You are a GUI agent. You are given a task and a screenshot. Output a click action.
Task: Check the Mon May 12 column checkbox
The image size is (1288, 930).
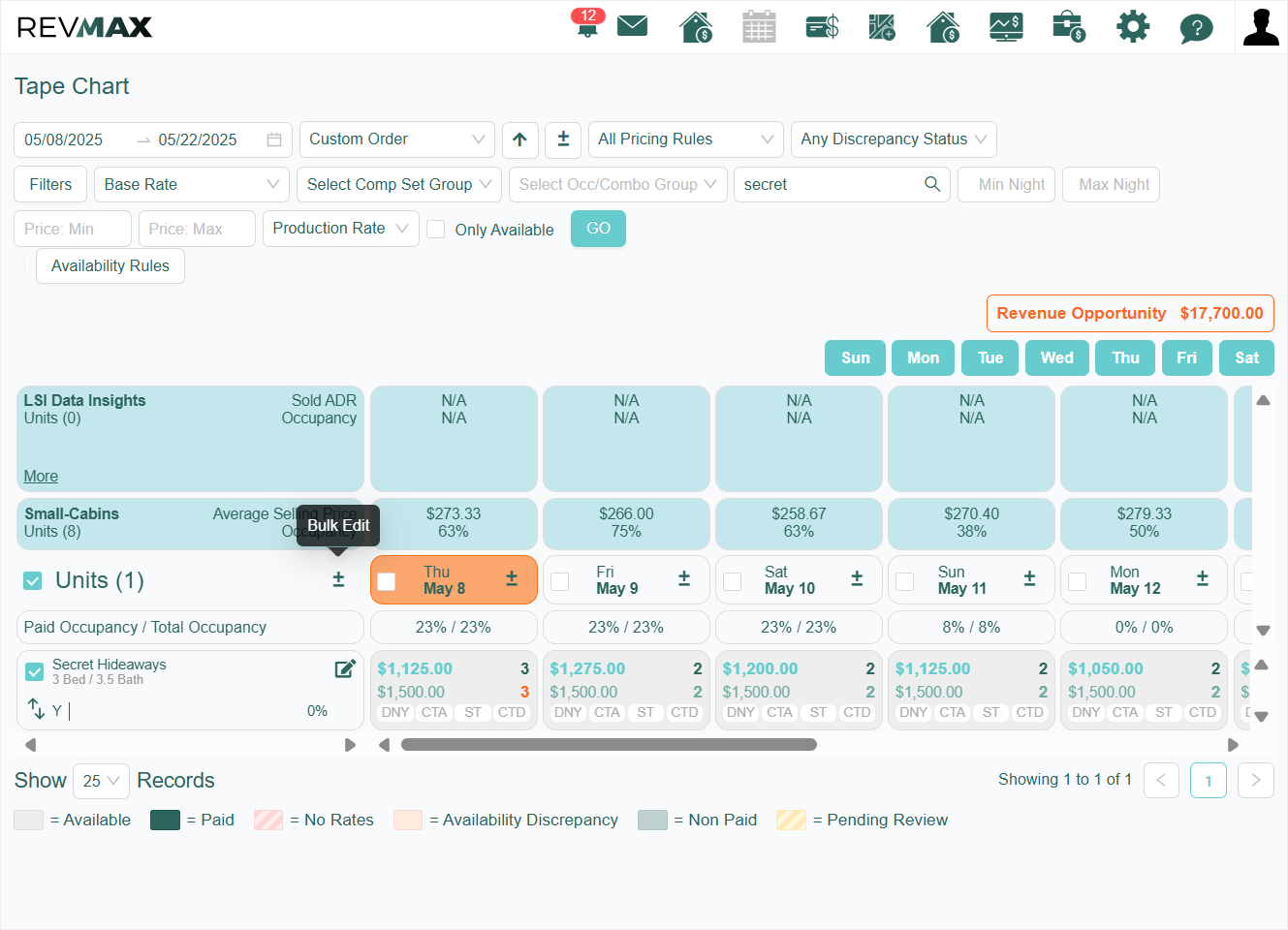(x=1078, y=581)
